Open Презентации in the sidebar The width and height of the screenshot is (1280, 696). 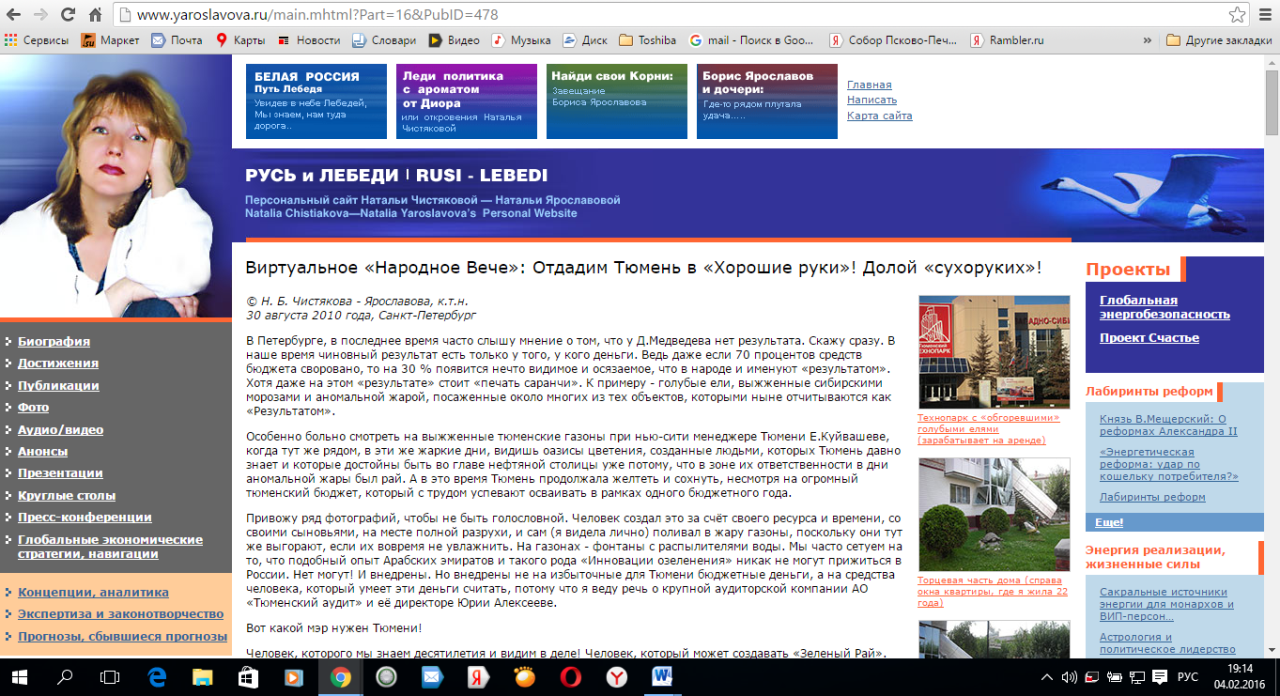[60, 474]
